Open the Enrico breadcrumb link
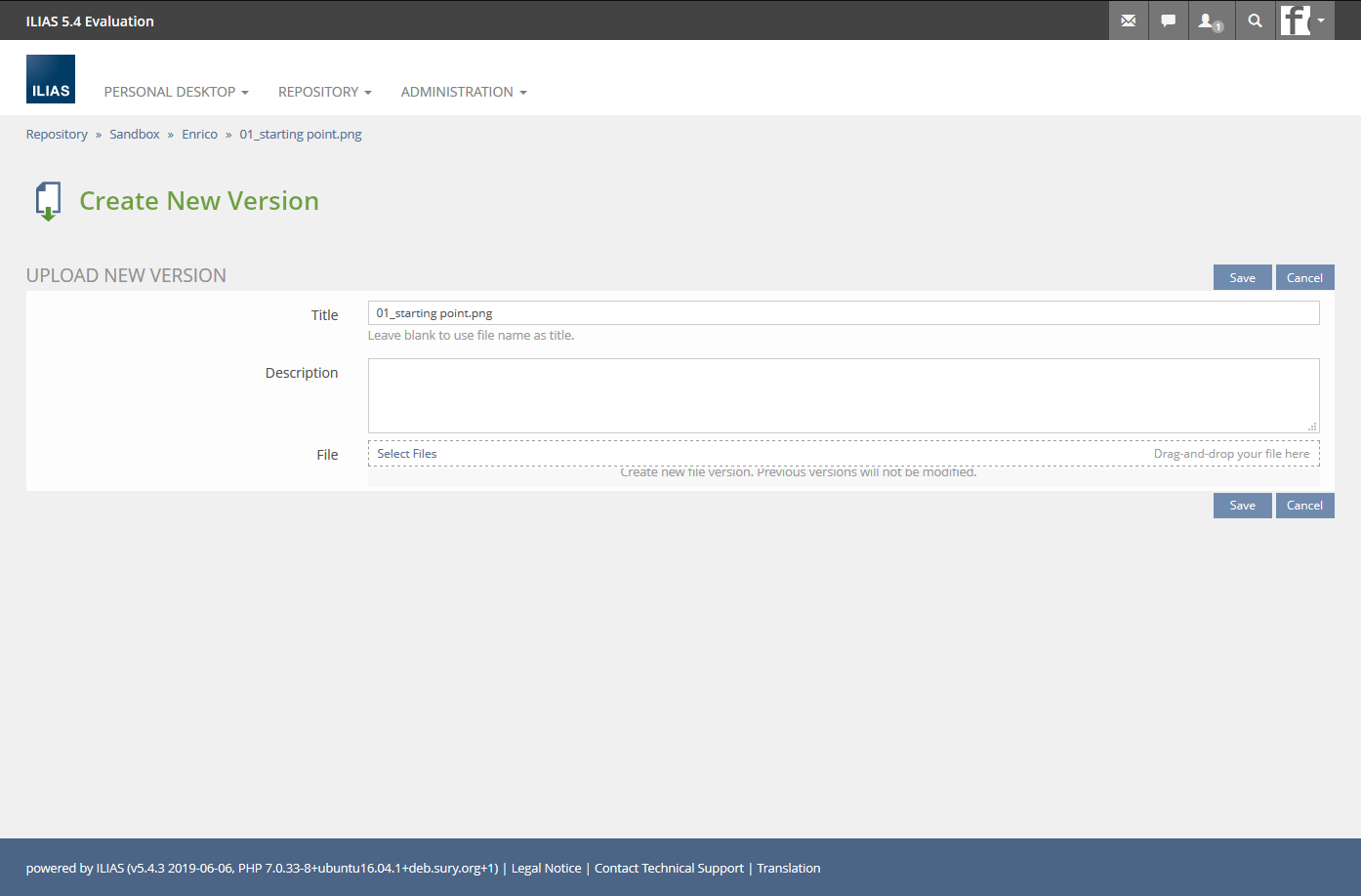The width and height of the screenshot is (1361, 896). pos(199,135)
